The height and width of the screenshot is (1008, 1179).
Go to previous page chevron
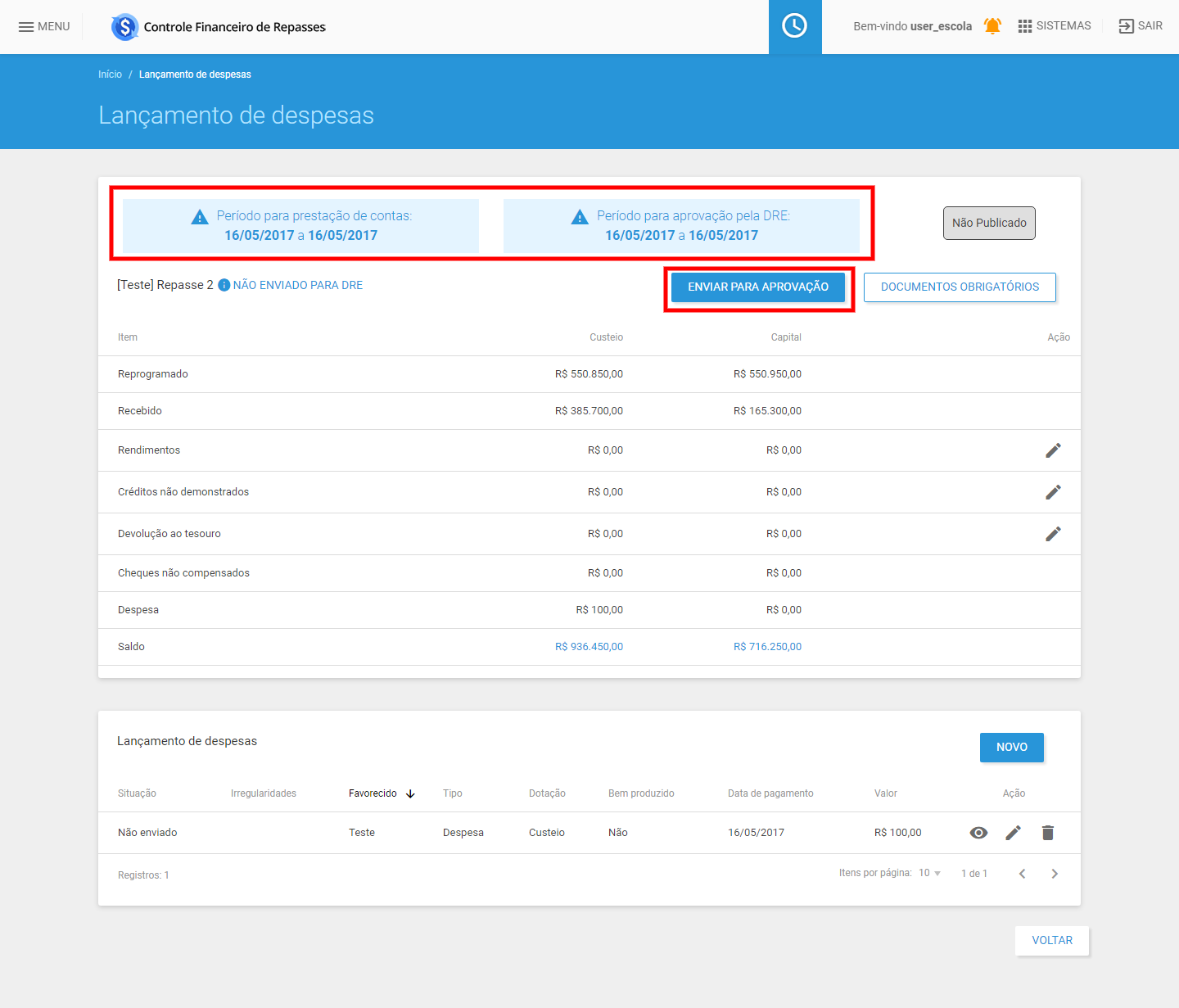pyautogui.click(x=1022, y=874)
